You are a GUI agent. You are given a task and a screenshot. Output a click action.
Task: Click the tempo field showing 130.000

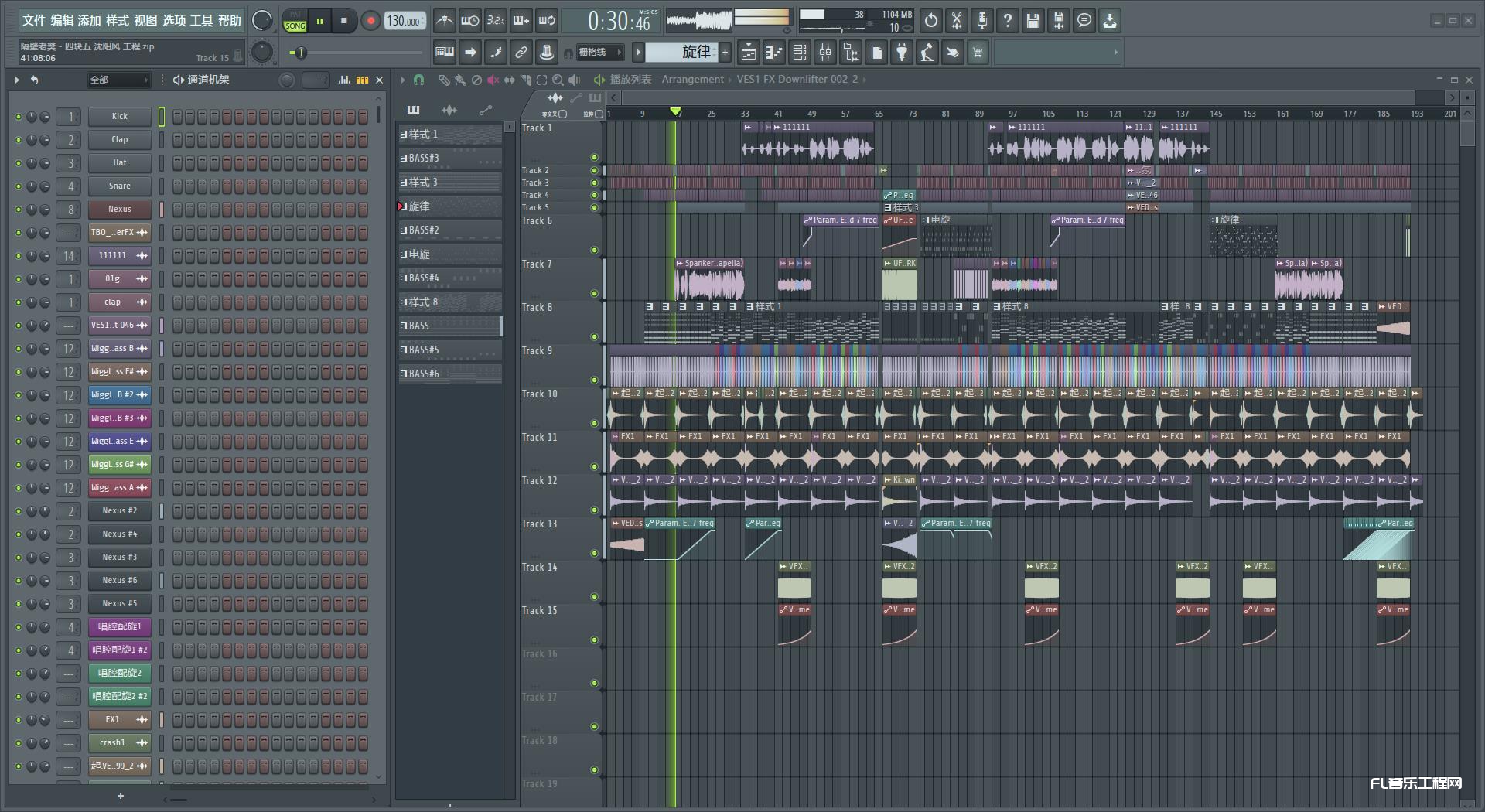tap(405, 22)
